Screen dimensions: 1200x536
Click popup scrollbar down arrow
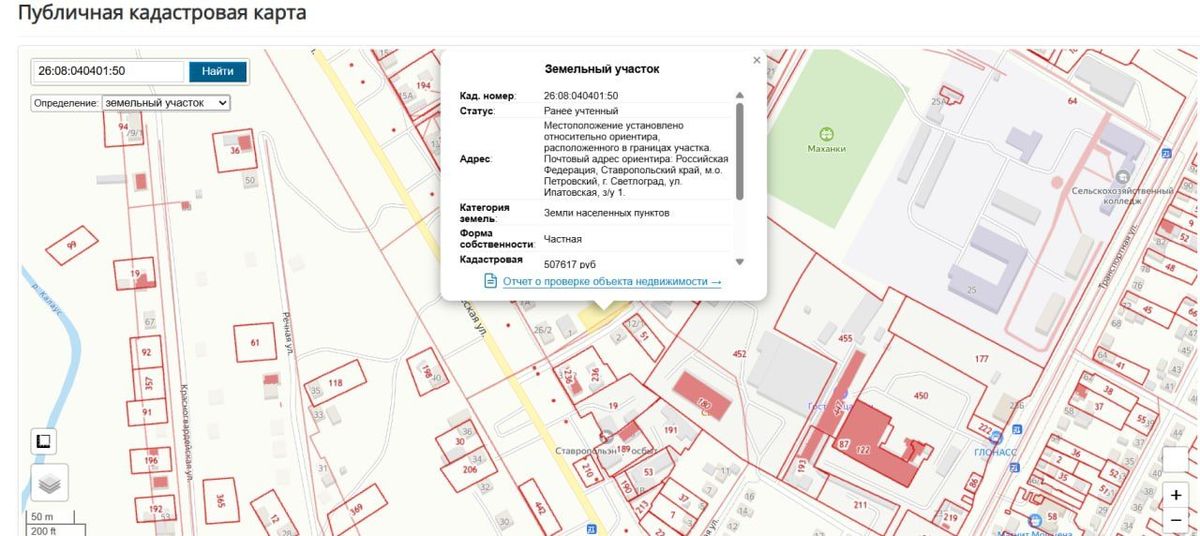pyautogui.click(x=740, y=261)
